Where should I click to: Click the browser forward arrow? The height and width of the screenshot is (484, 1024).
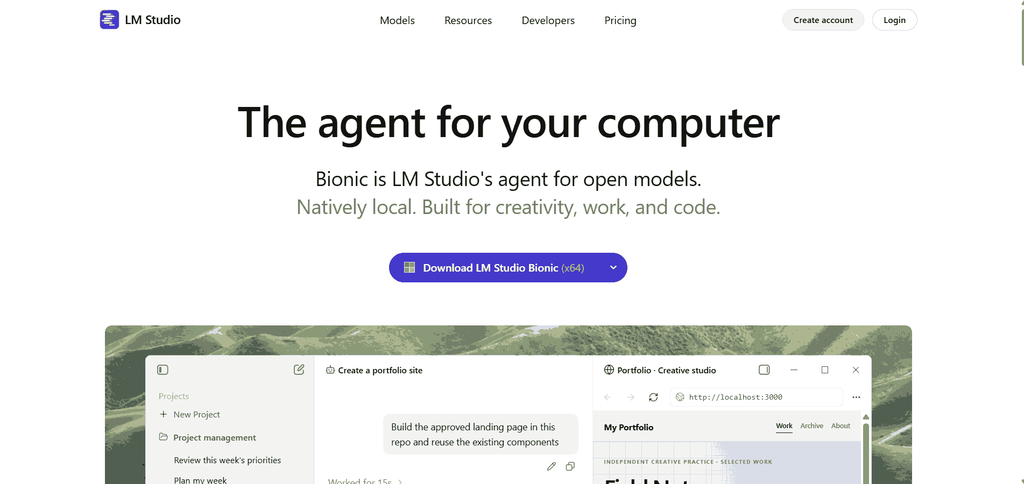tap(631, 397)
